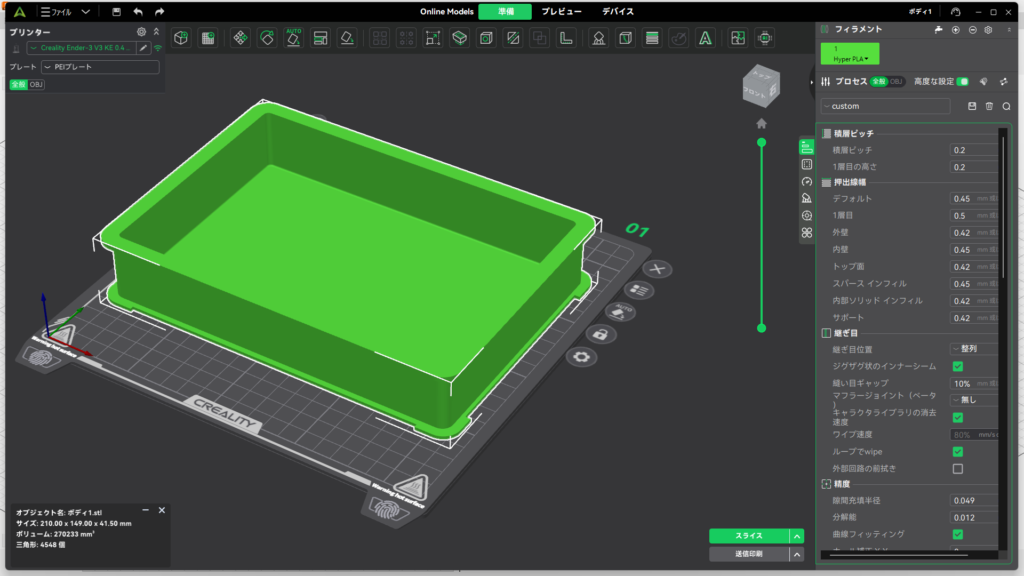Click the plate lock icon on the bed
1024x576 pixels.
pos(600,333)
